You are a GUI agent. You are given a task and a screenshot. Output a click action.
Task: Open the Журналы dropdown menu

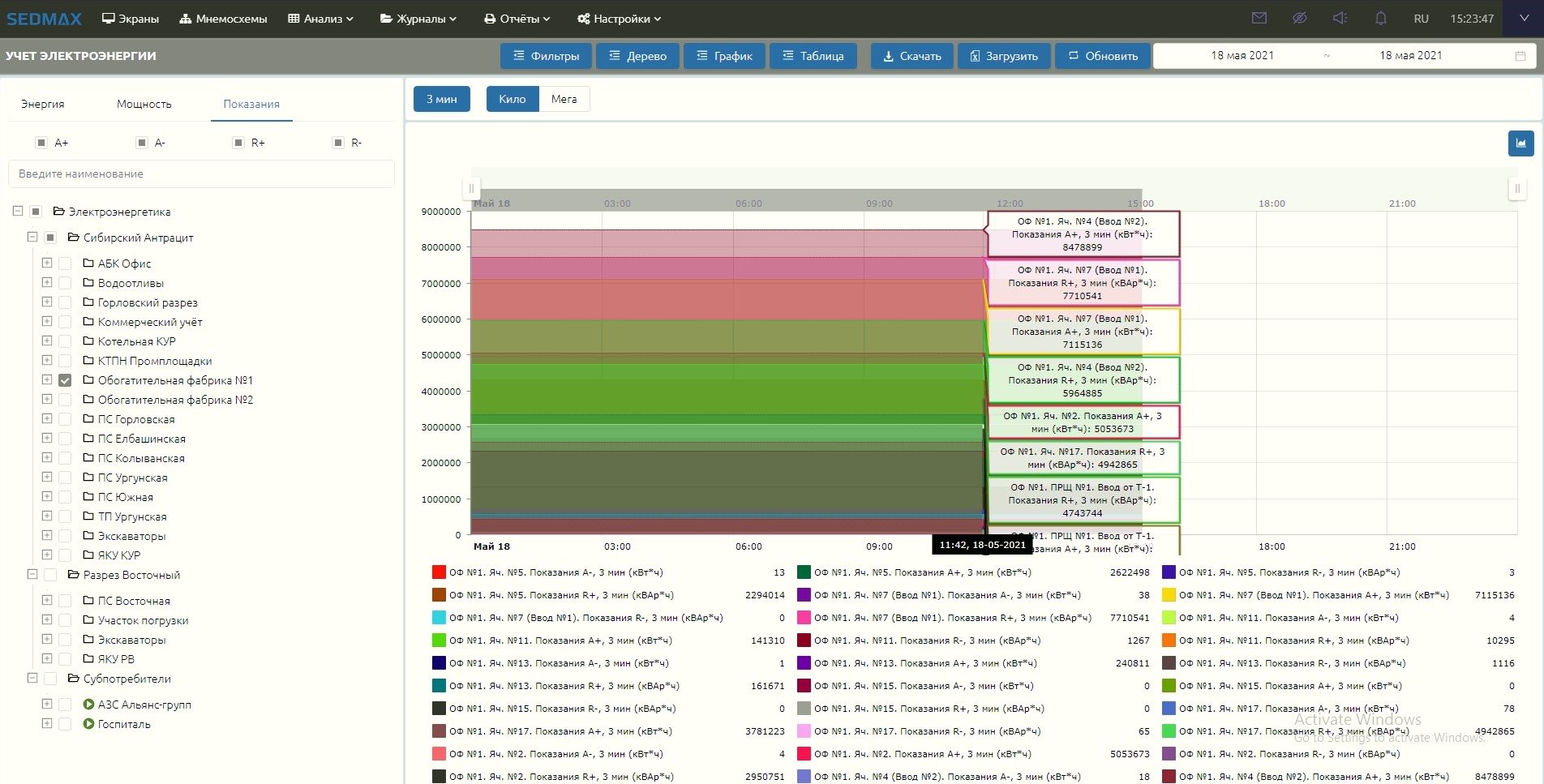[x=418, y=19]
